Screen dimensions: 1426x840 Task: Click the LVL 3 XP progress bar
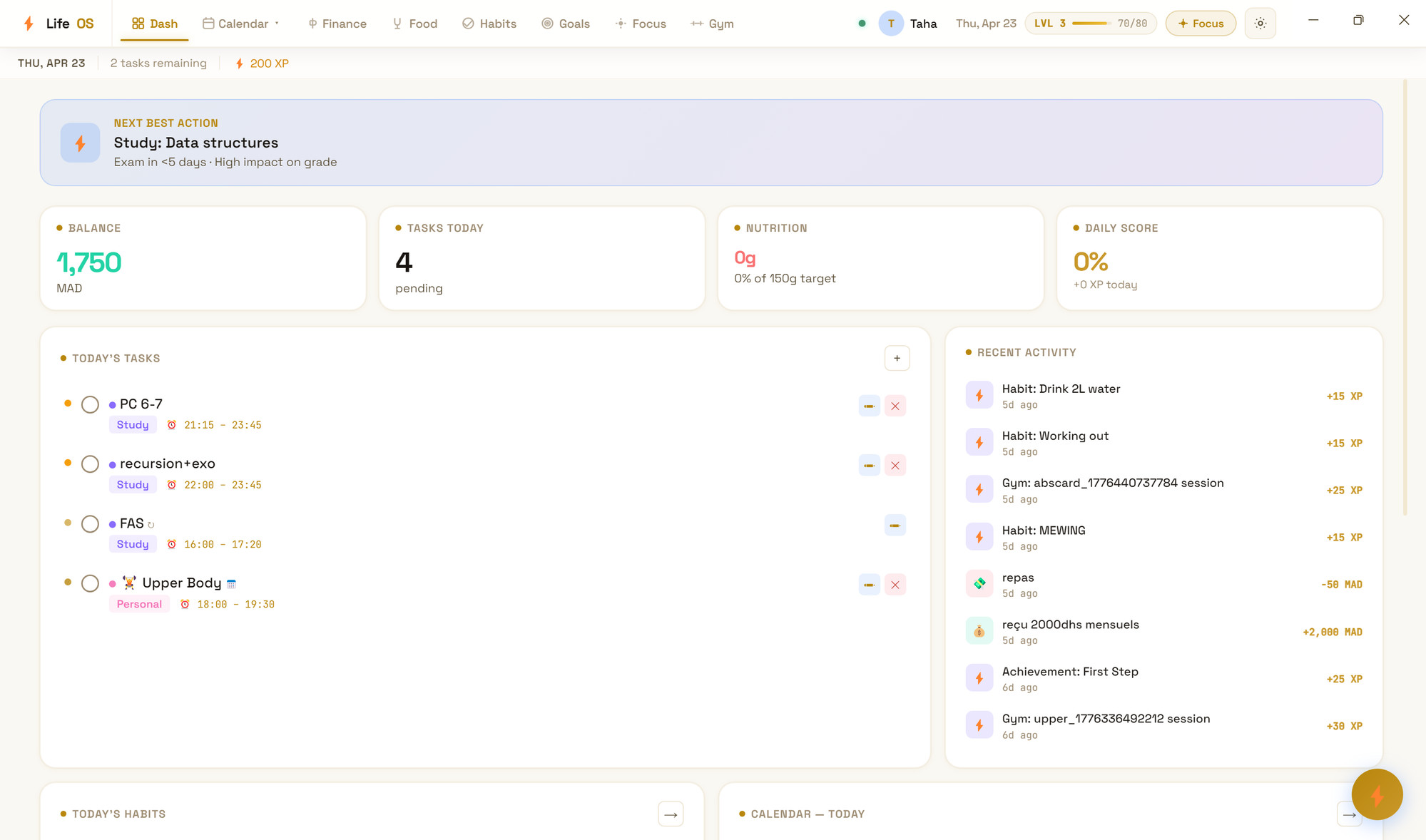click(1091, 23)
